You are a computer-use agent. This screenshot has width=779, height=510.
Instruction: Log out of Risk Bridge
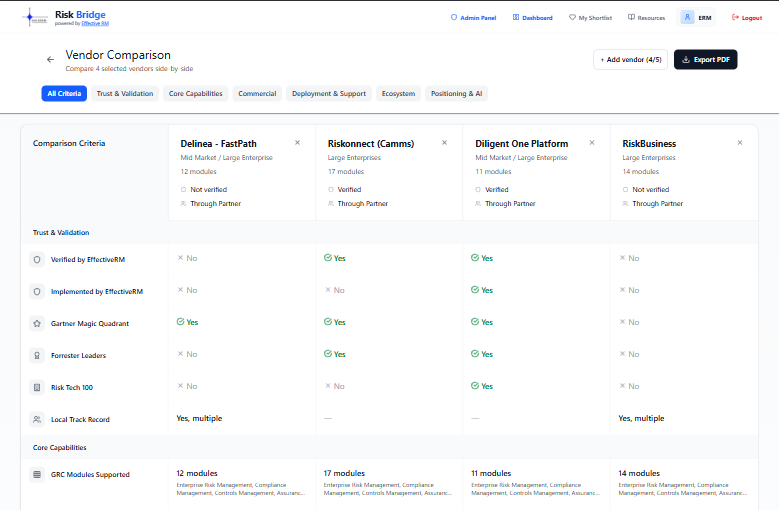point(747,18)
